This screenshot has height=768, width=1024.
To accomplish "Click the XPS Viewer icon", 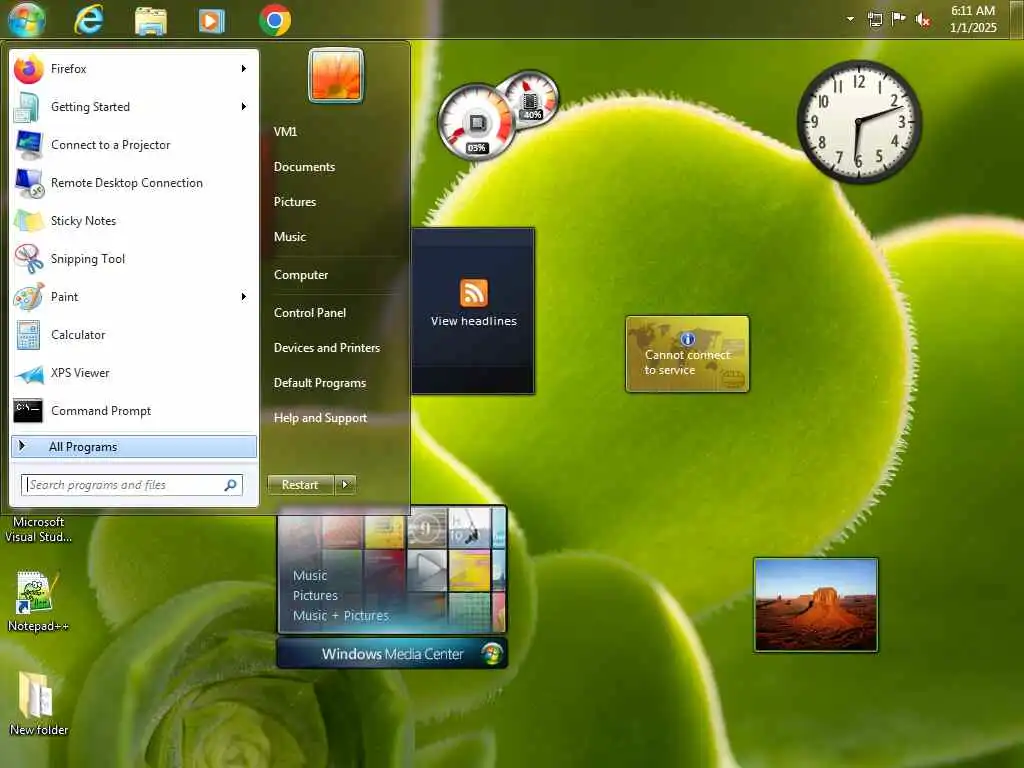I will (x=29, y=374).
